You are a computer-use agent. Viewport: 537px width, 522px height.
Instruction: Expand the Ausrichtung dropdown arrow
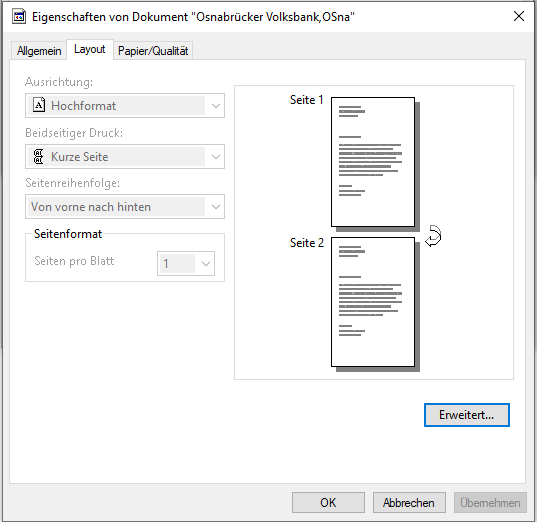pyautogui.click(x=216, y=105)
